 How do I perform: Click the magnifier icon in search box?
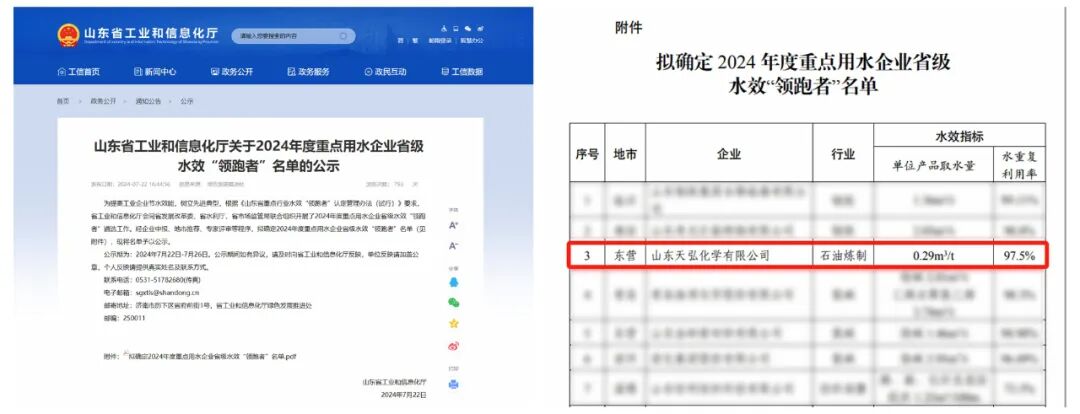(x=343, y=36)
